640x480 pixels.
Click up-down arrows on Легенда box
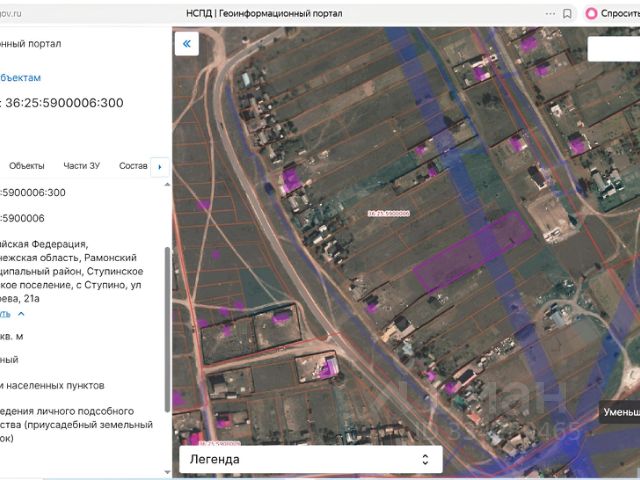click(x=425, y=459)
